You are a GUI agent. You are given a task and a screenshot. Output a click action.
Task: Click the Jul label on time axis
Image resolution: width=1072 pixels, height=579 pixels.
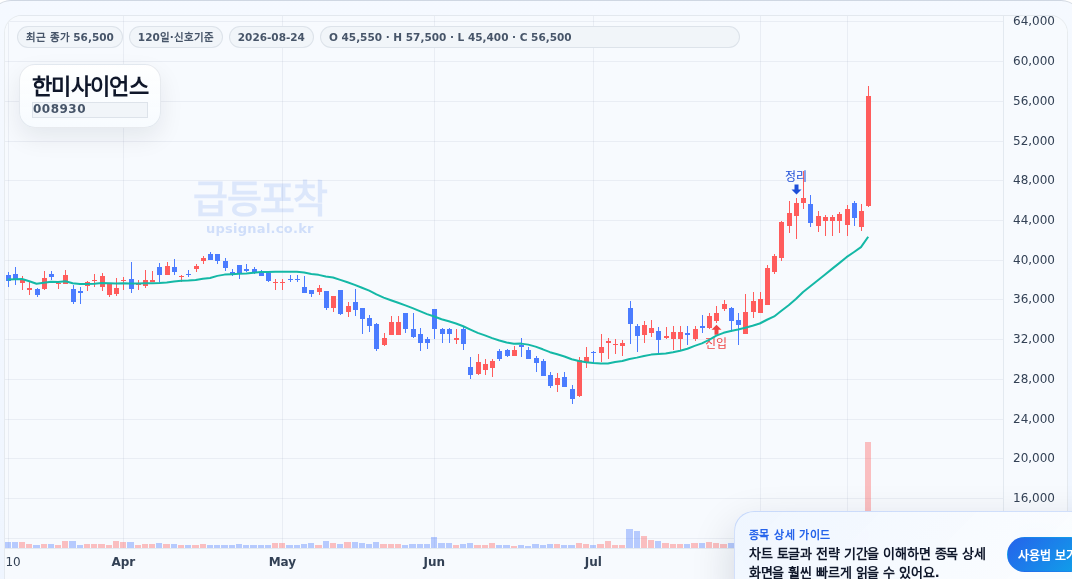(593, 562)
